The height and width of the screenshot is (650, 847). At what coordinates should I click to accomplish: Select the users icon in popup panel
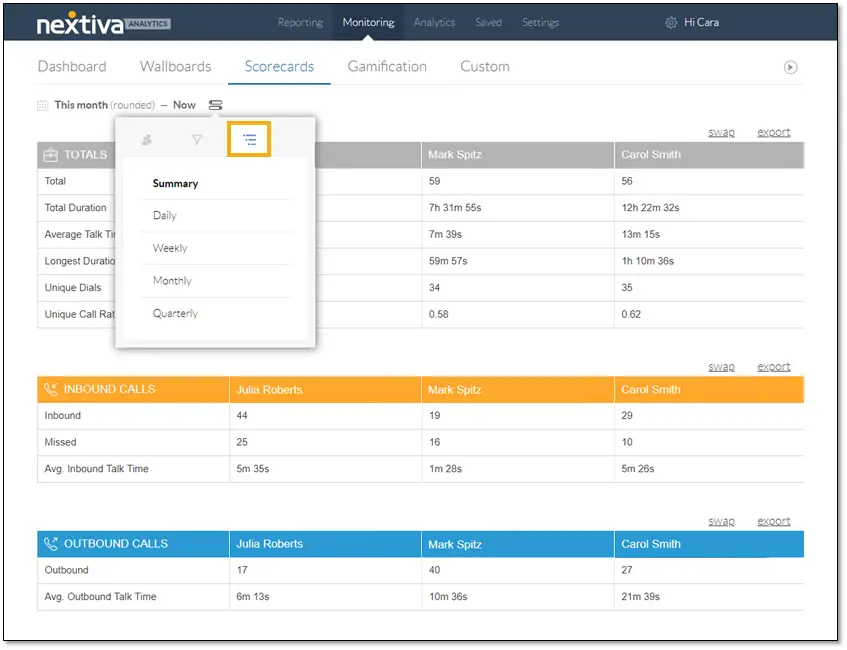pos(146,140)
